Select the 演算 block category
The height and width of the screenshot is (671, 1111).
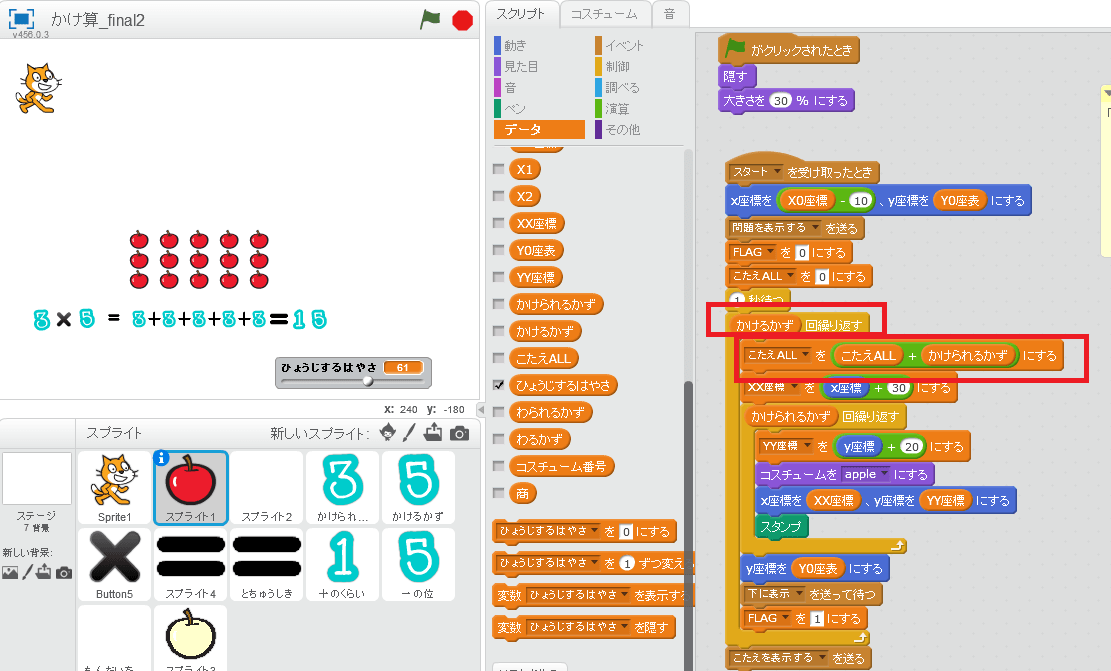point(617,108)
